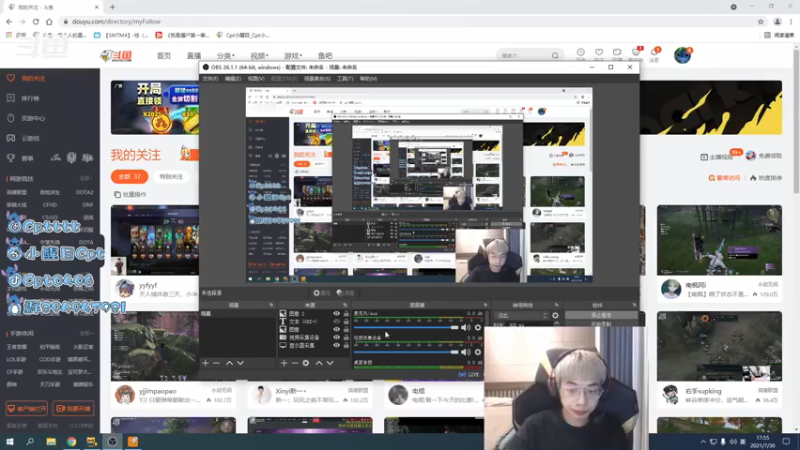Screen dimensions: 800x450
Task: Expand 全部 next to 手游休闲 in sidebar
Action: click(86, 333)
